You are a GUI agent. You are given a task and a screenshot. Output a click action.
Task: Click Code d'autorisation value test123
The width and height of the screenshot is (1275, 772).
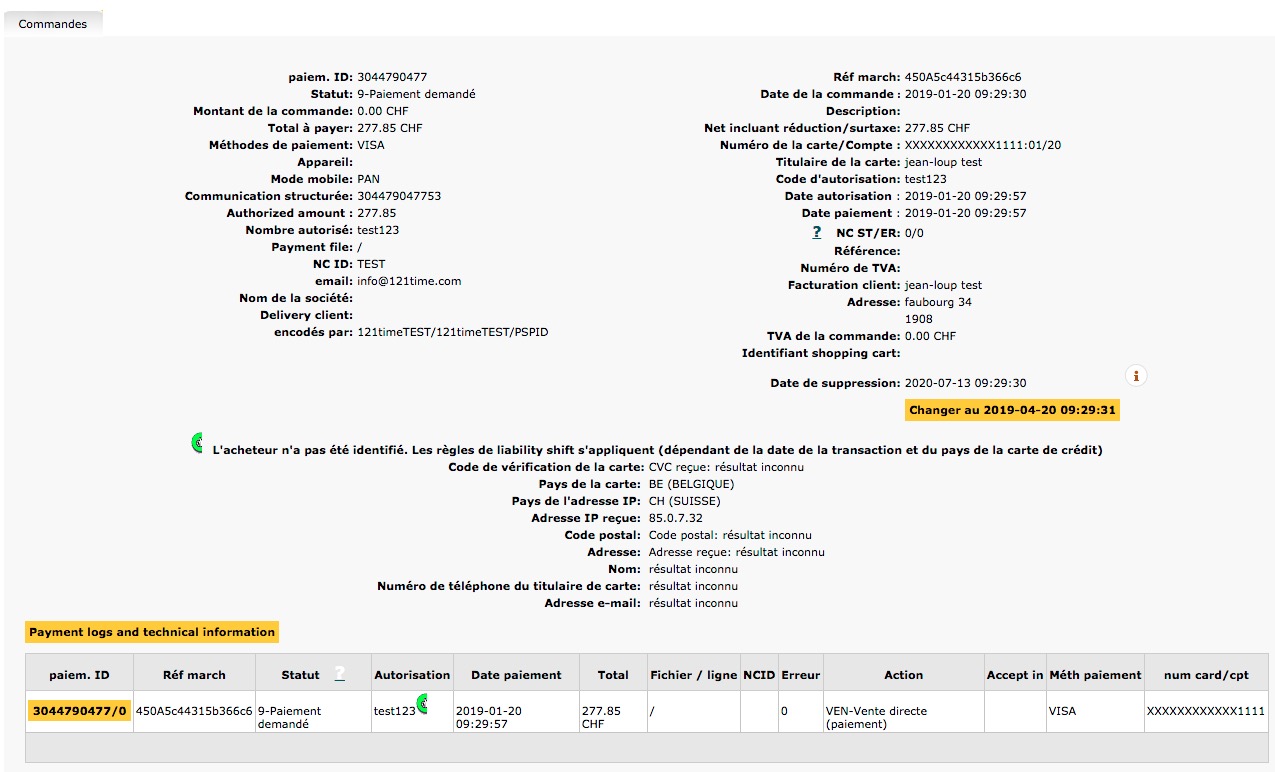(x=926, y=179)
